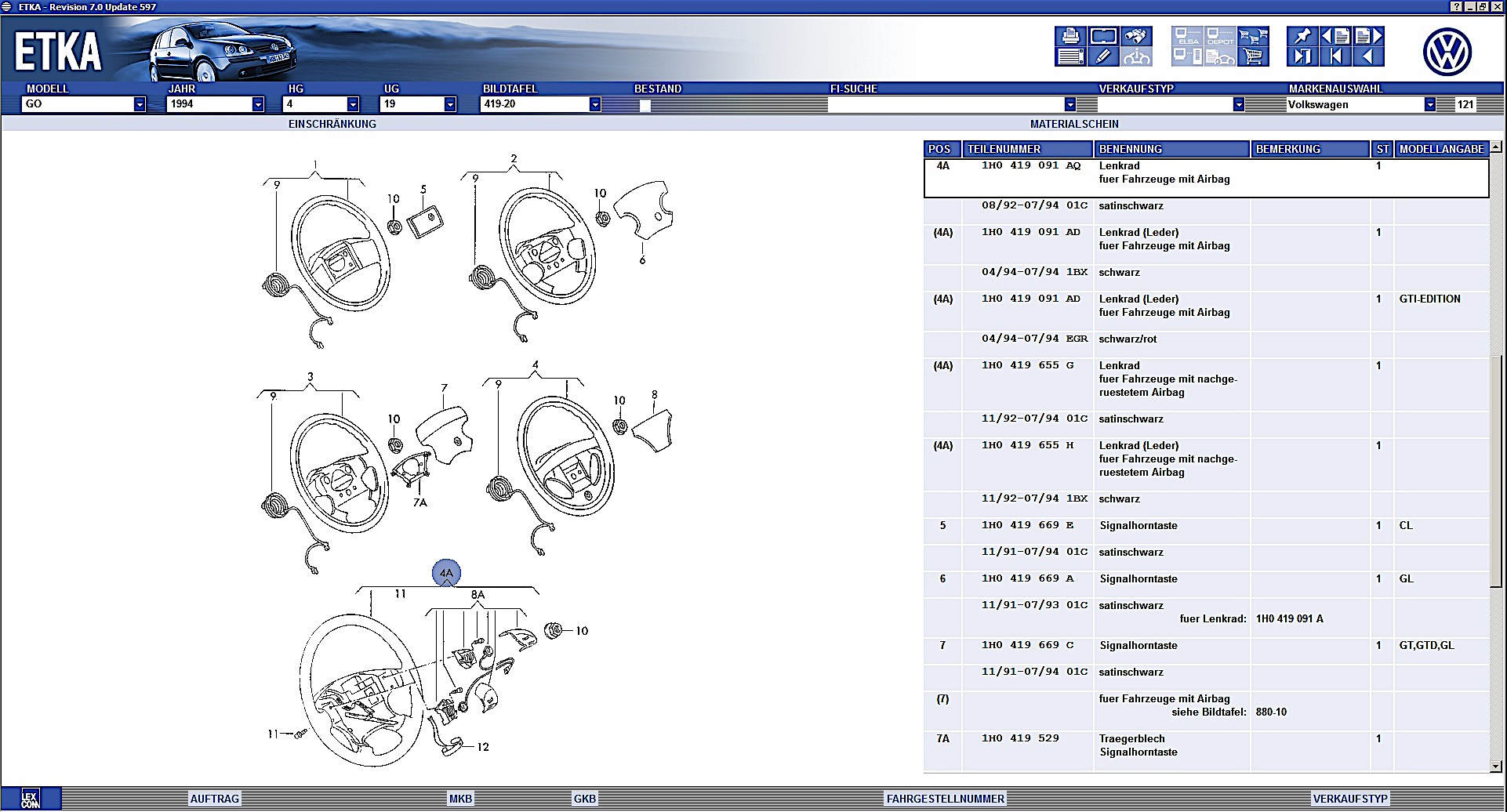Viewport: 1507px width, 812px height.
Task: Click the LexCom logo icon at bottom left
Action: click(x=31, y=799)
